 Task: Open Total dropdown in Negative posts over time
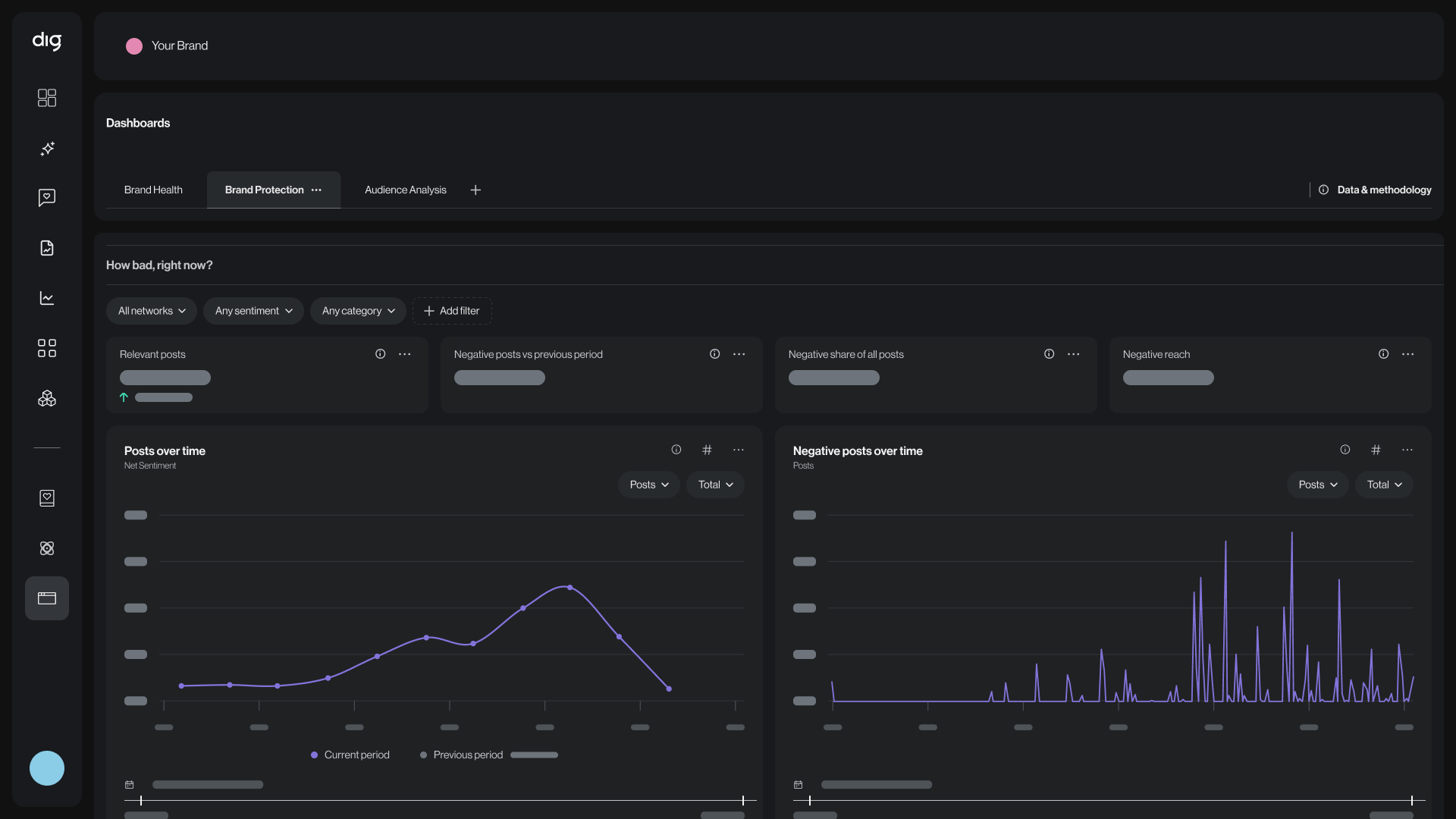[x=1384, y=485]
